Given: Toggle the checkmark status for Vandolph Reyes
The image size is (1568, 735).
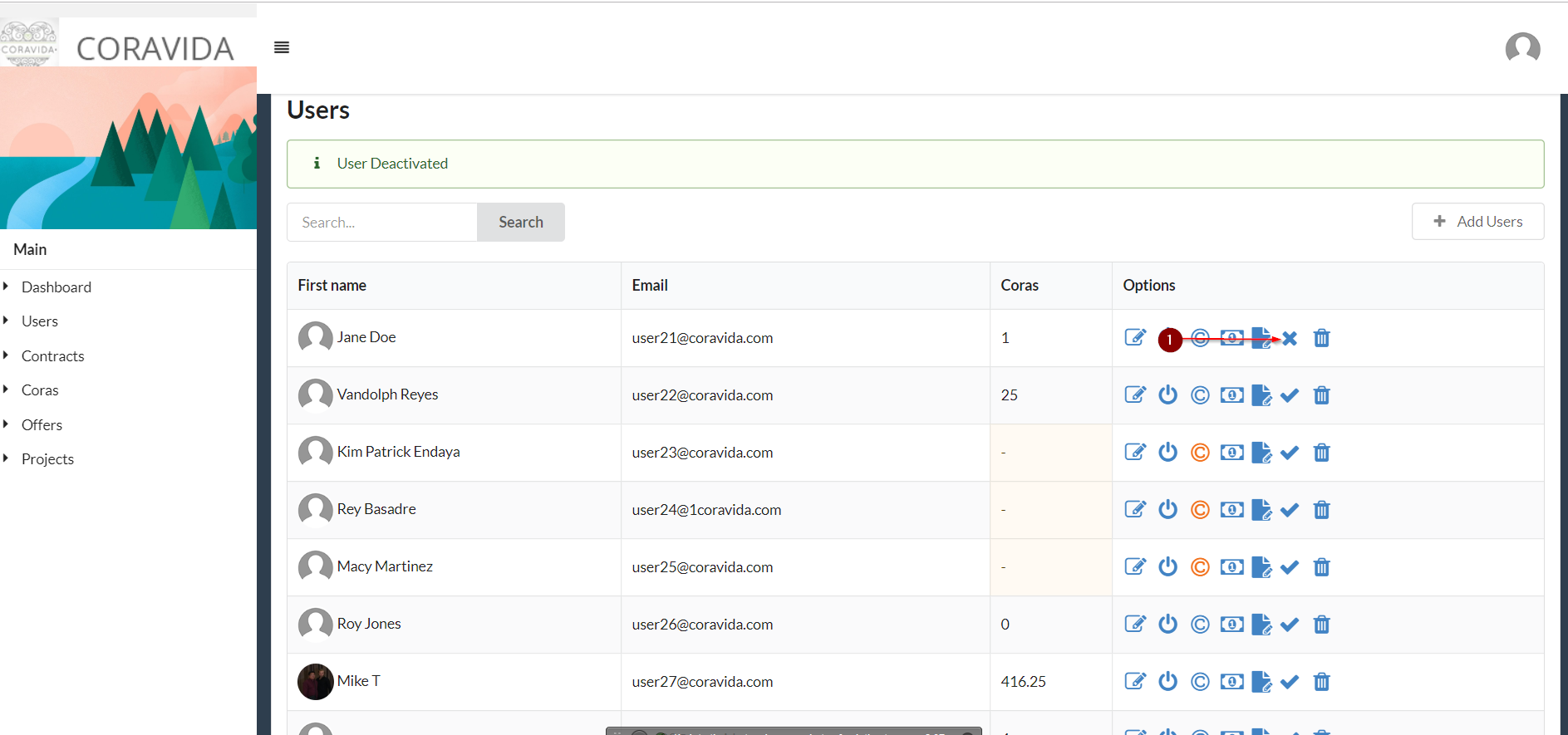Looking at the screenshot, I should click(x=1290, y=395).
